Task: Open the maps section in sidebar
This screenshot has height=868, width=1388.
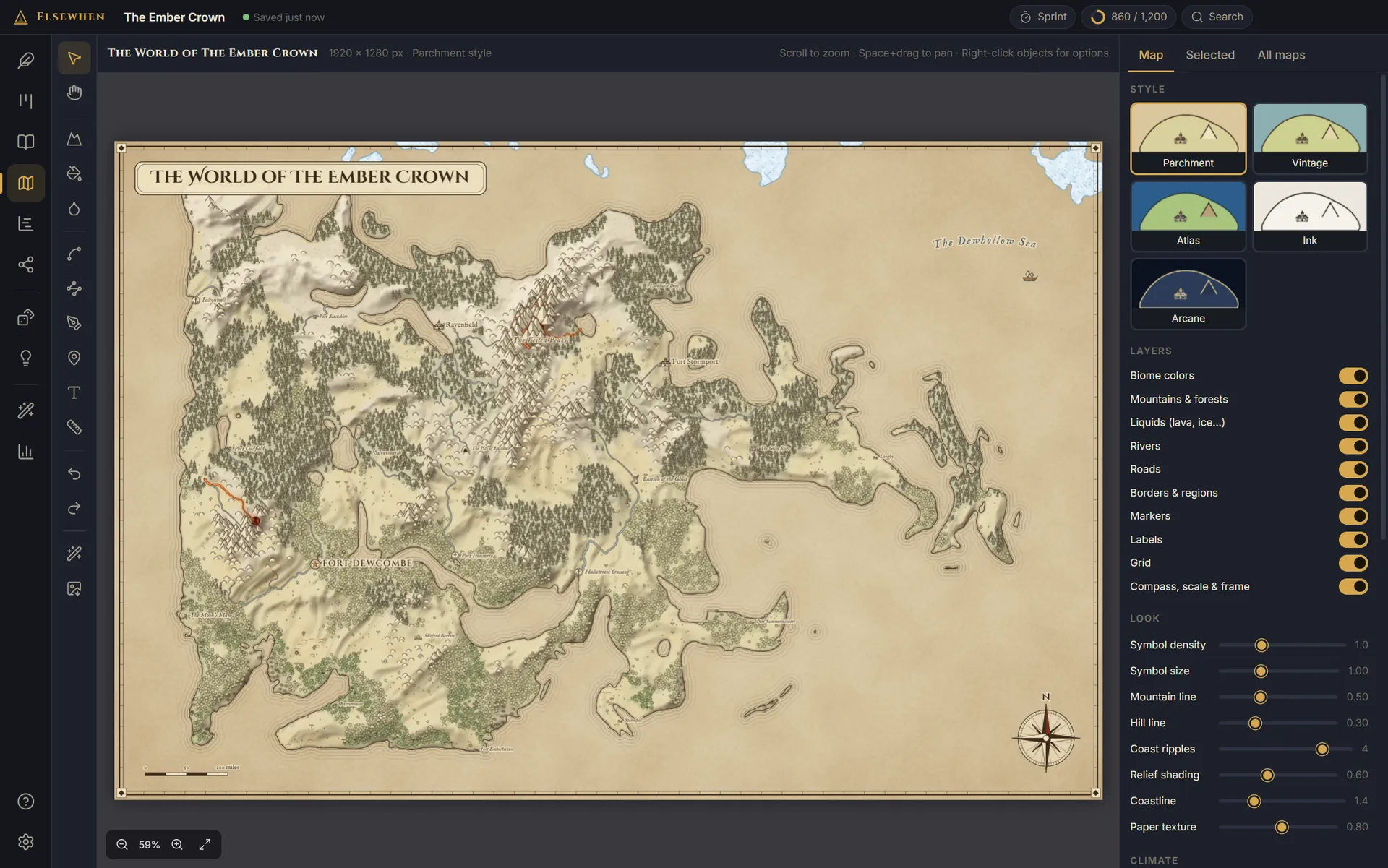Action: click(x=26, y=183)
